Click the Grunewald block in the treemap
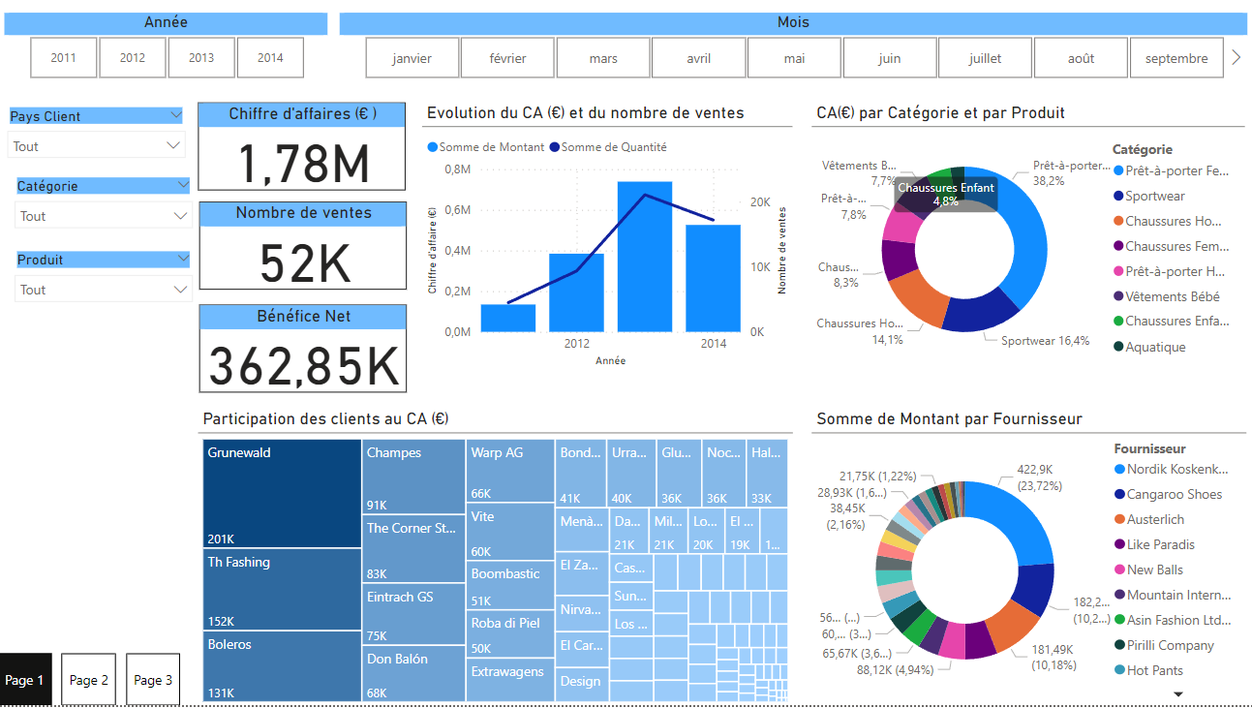The height and width of the screenshot is (708, 1252). pos(281,490)
